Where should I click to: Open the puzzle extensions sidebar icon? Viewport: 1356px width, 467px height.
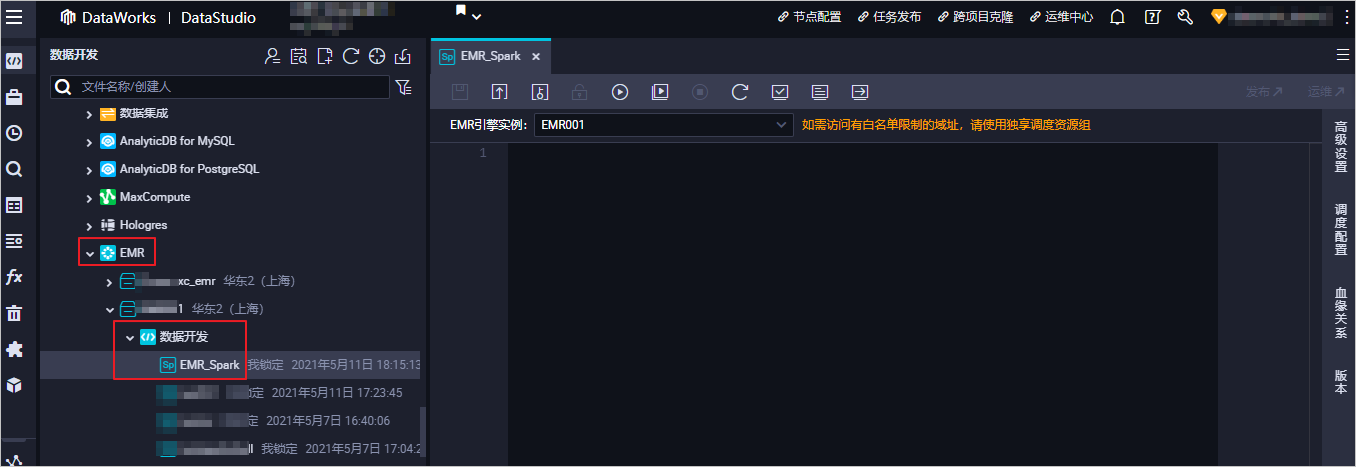click(x=14, y=349)
